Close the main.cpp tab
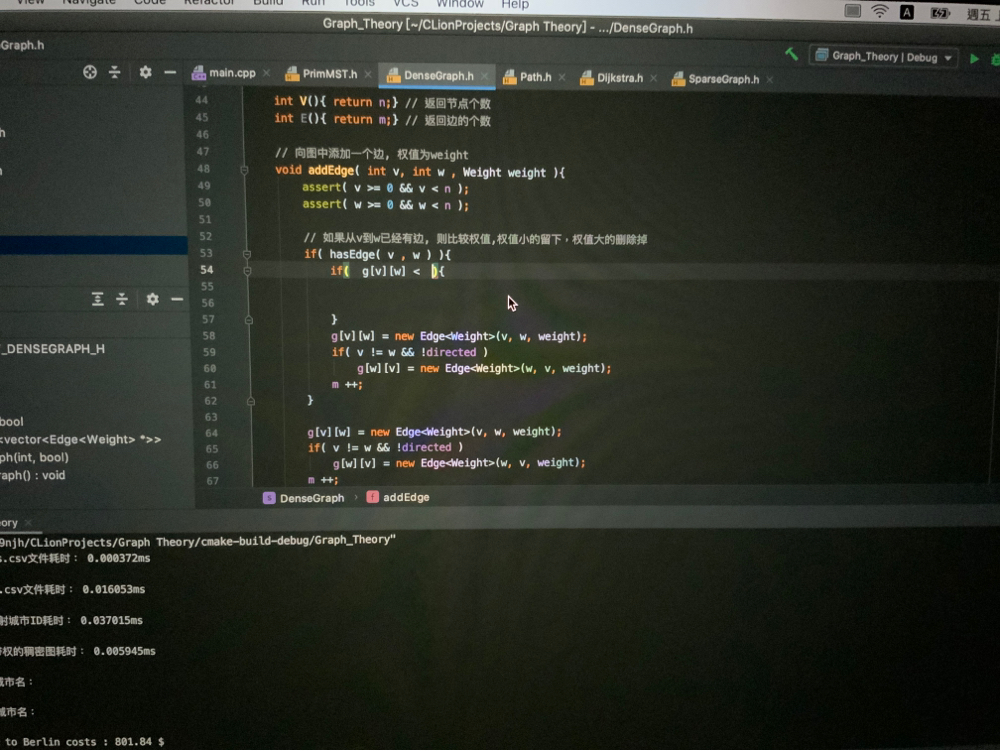The width and height of the screenshot is (1001, 751). pos(266,73)
